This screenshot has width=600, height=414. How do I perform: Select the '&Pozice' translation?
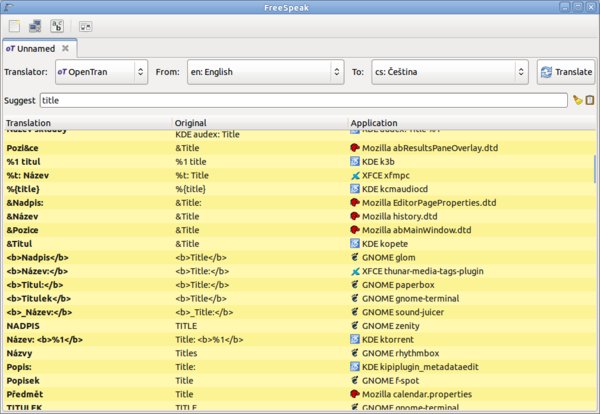click(22, 230)
